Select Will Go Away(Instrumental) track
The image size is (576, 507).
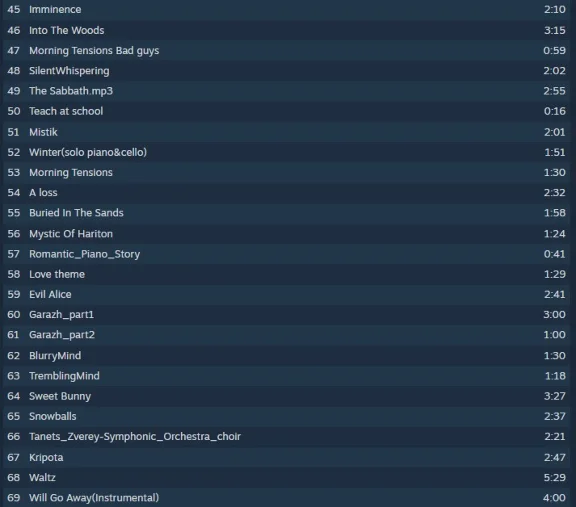(286, 498)
